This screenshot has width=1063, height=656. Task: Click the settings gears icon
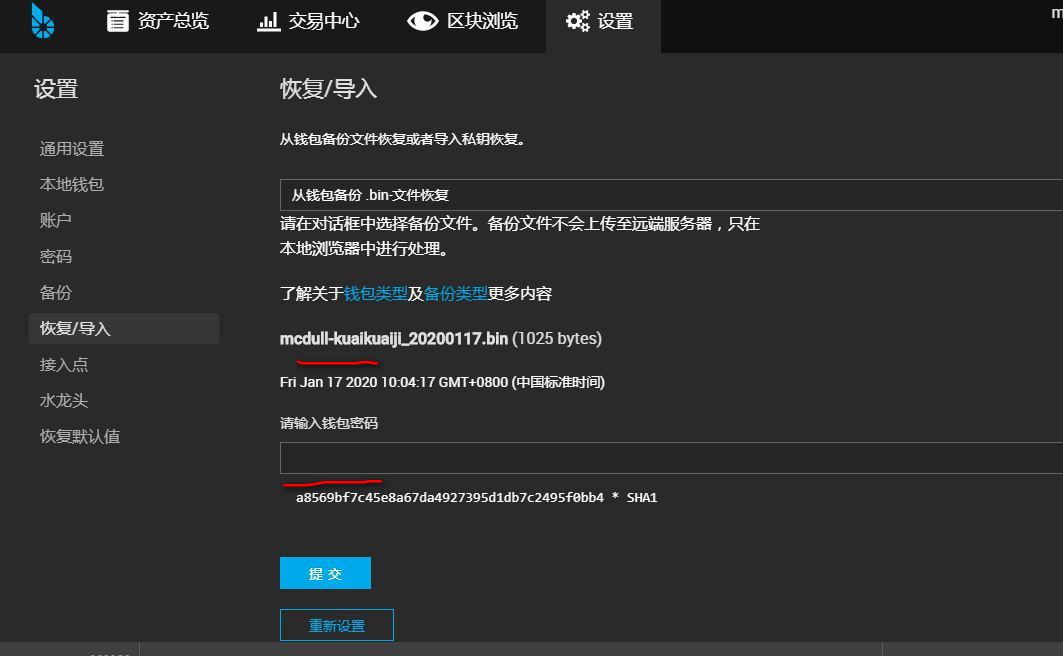[x=577, y=21]
